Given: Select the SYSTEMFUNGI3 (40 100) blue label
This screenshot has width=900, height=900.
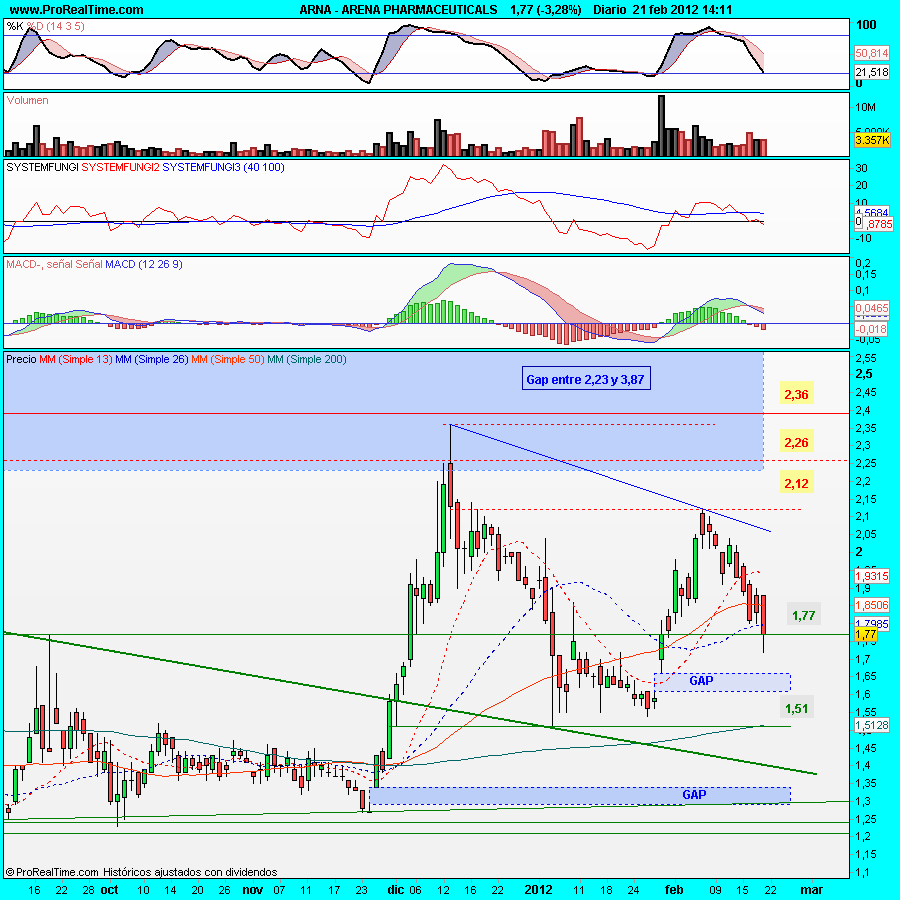Looking at the screenshot, I should click(223, 167).
